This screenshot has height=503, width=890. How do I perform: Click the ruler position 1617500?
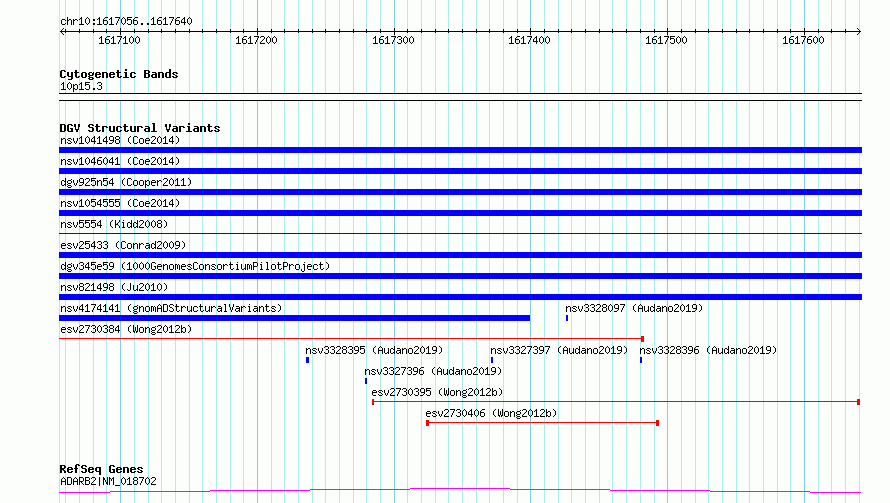point(666,40)
